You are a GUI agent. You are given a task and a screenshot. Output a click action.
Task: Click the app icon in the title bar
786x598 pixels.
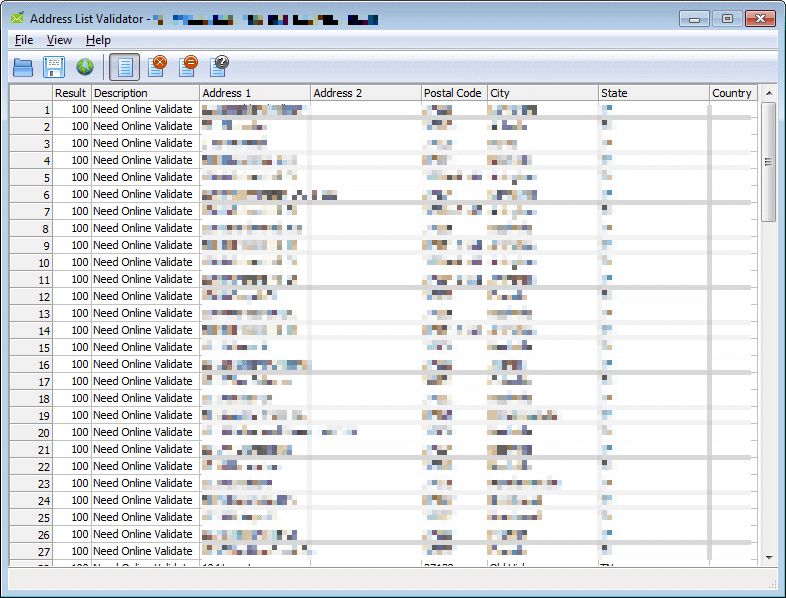point(17,18)
